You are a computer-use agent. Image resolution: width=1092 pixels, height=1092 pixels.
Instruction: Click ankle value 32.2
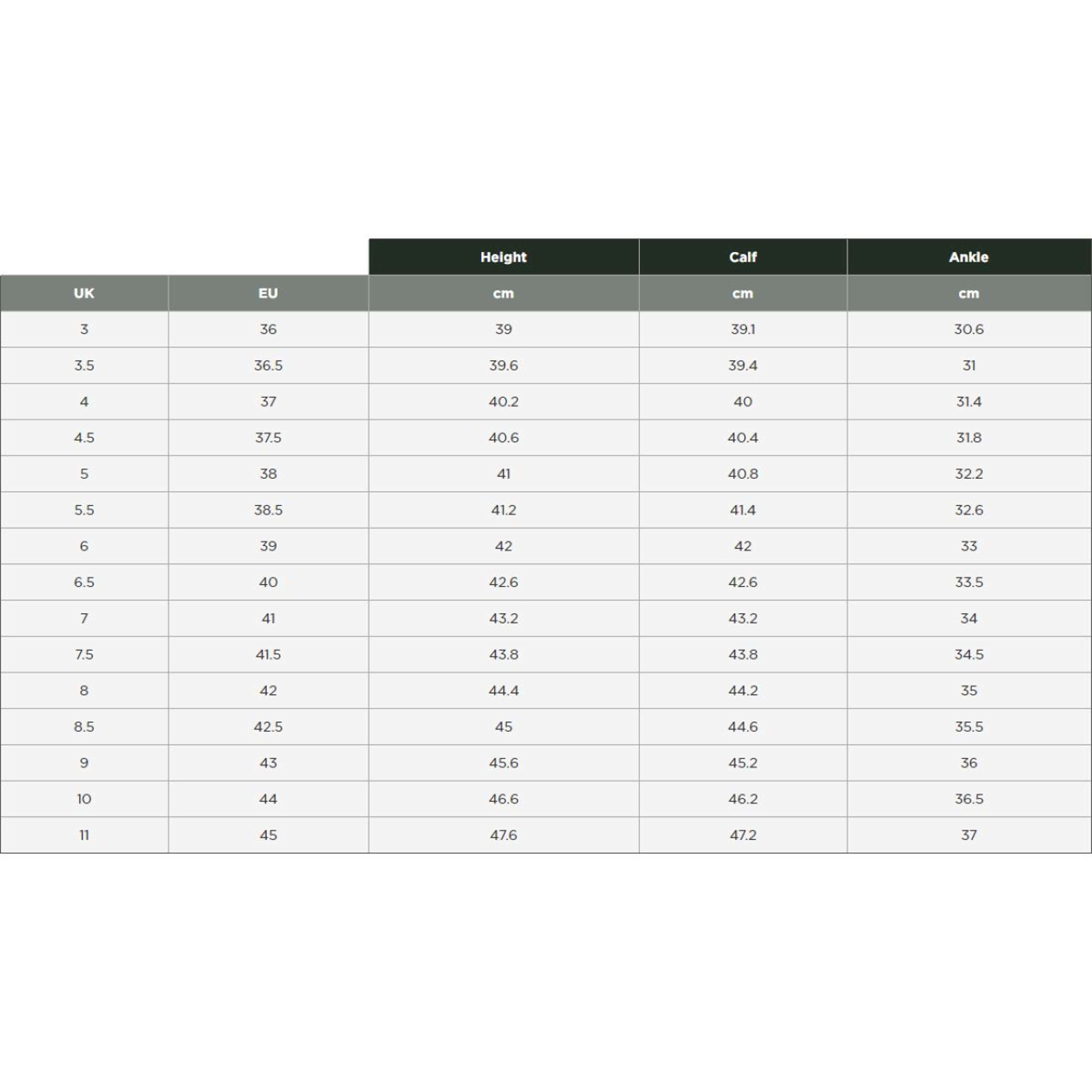pos(969,474)
